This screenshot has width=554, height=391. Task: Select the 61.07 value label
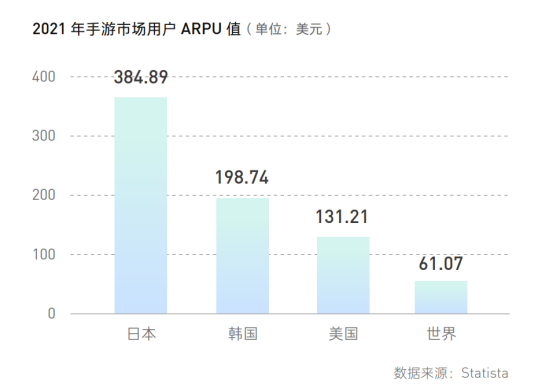point(441,263)
